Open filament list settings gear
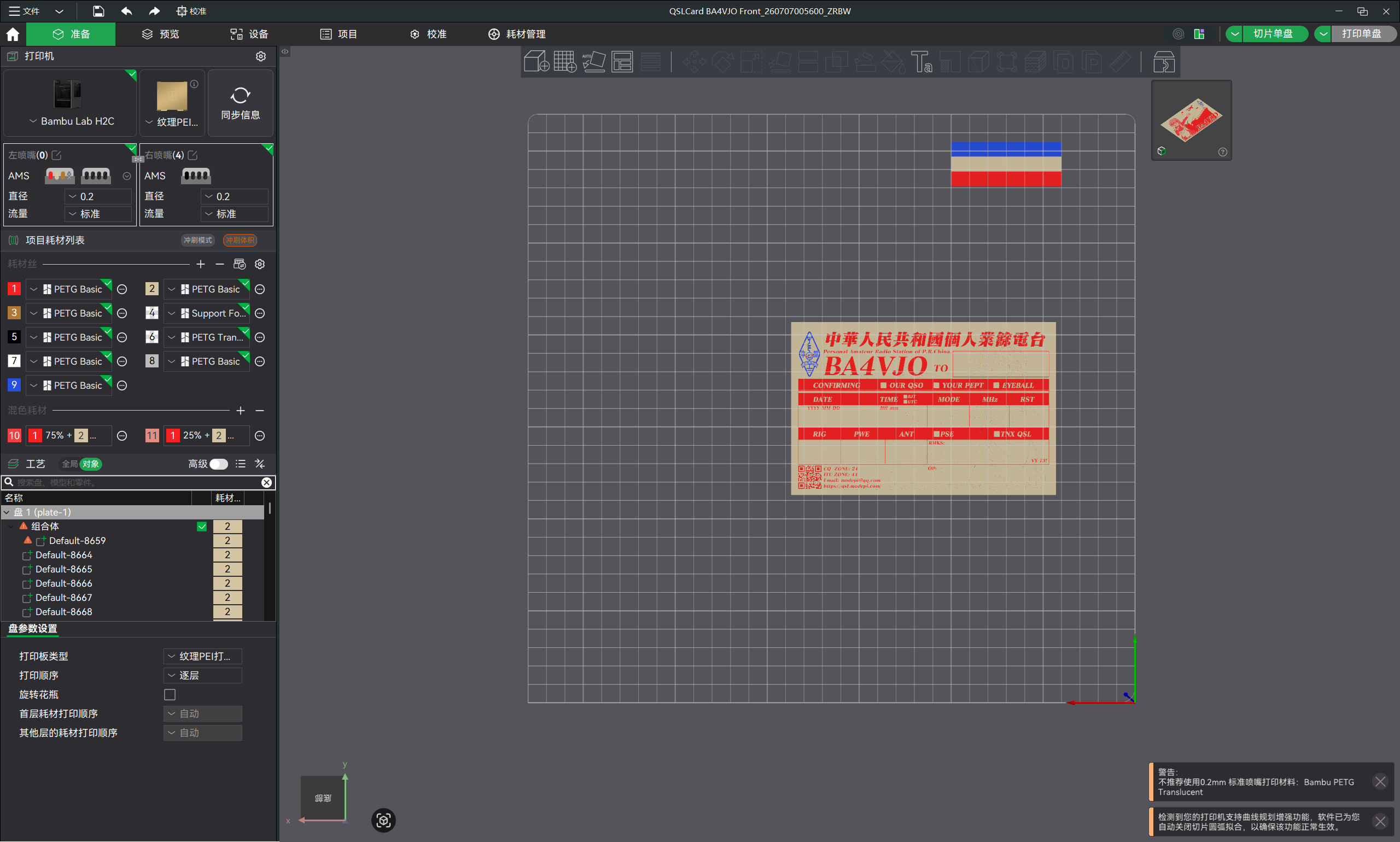The image size is (1400, 842). click(260, 264)
